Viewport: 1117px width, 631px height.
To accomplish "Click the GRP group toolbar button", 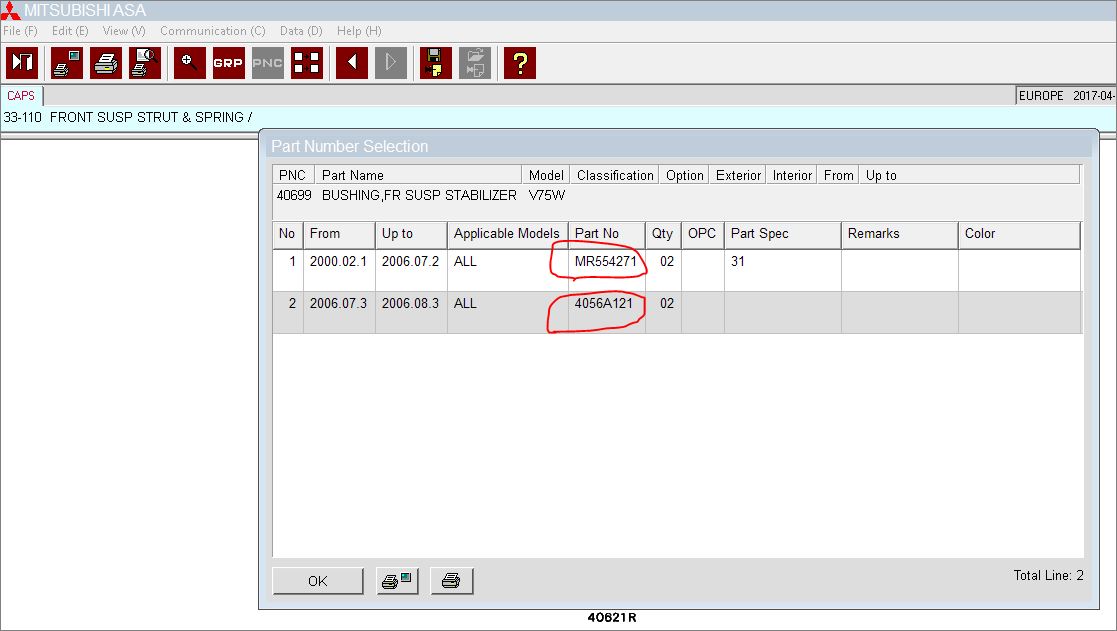I will click(228, 63).
